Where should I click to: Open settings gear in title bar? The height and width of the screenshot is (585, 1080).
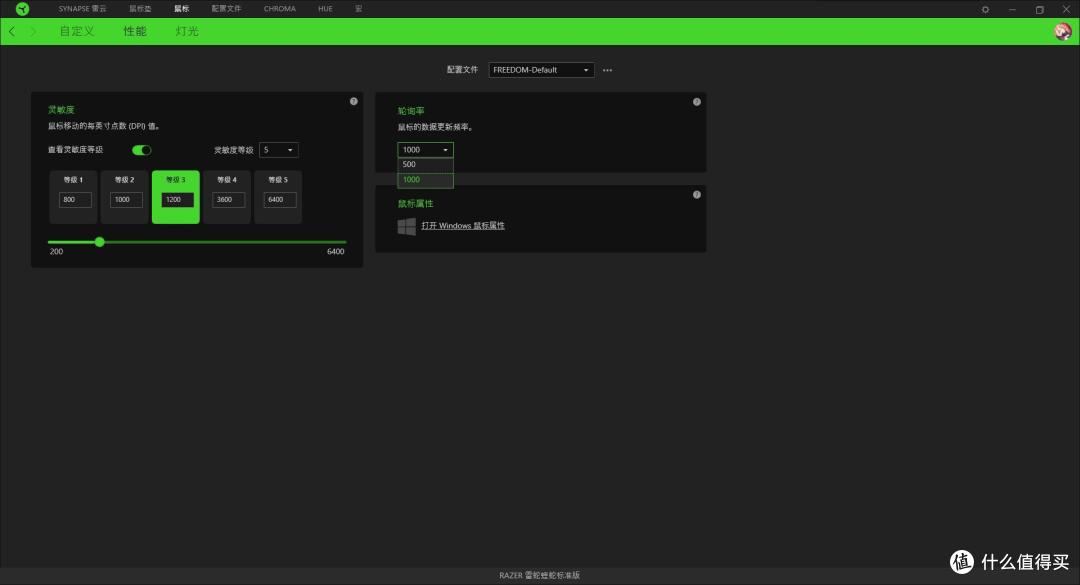986,10
